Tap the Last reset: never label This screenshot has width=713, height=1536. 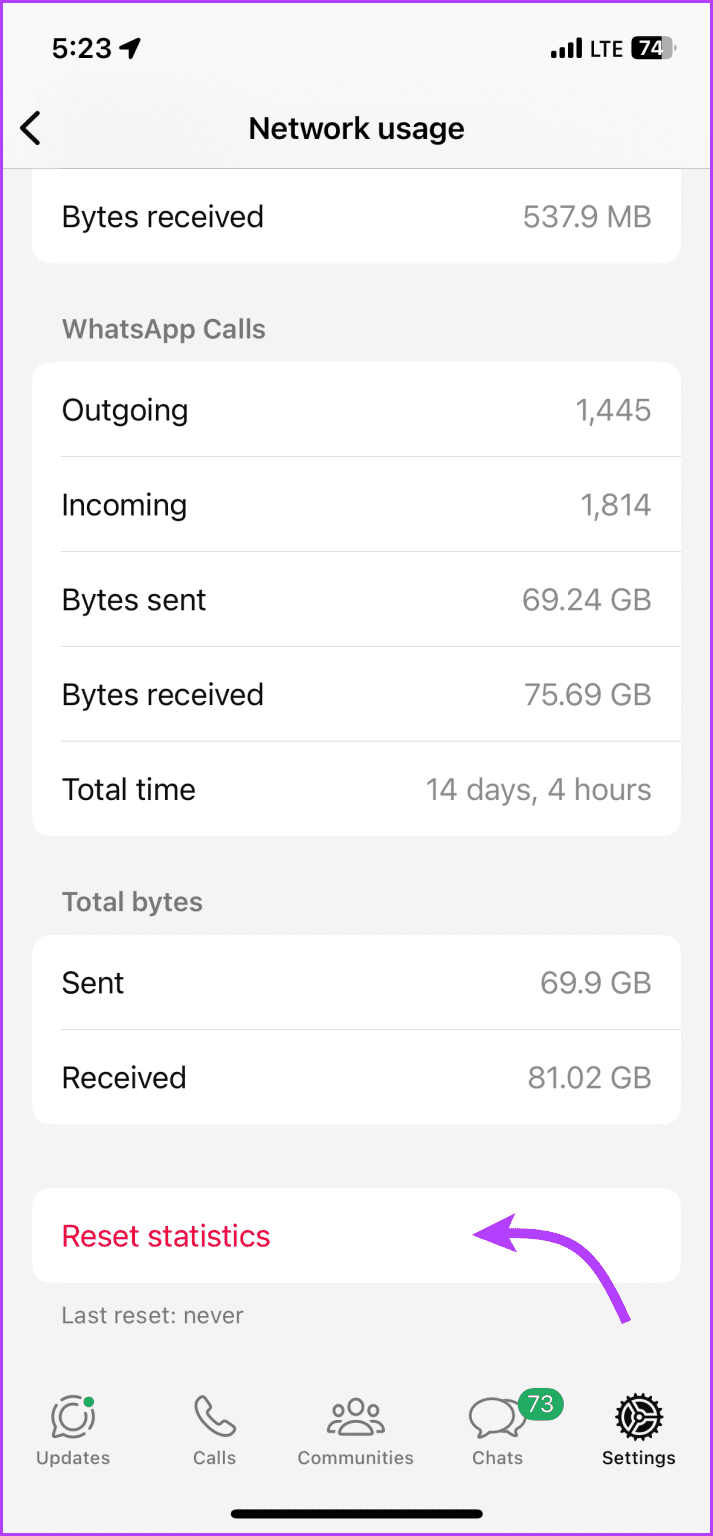click(152, 1315)
